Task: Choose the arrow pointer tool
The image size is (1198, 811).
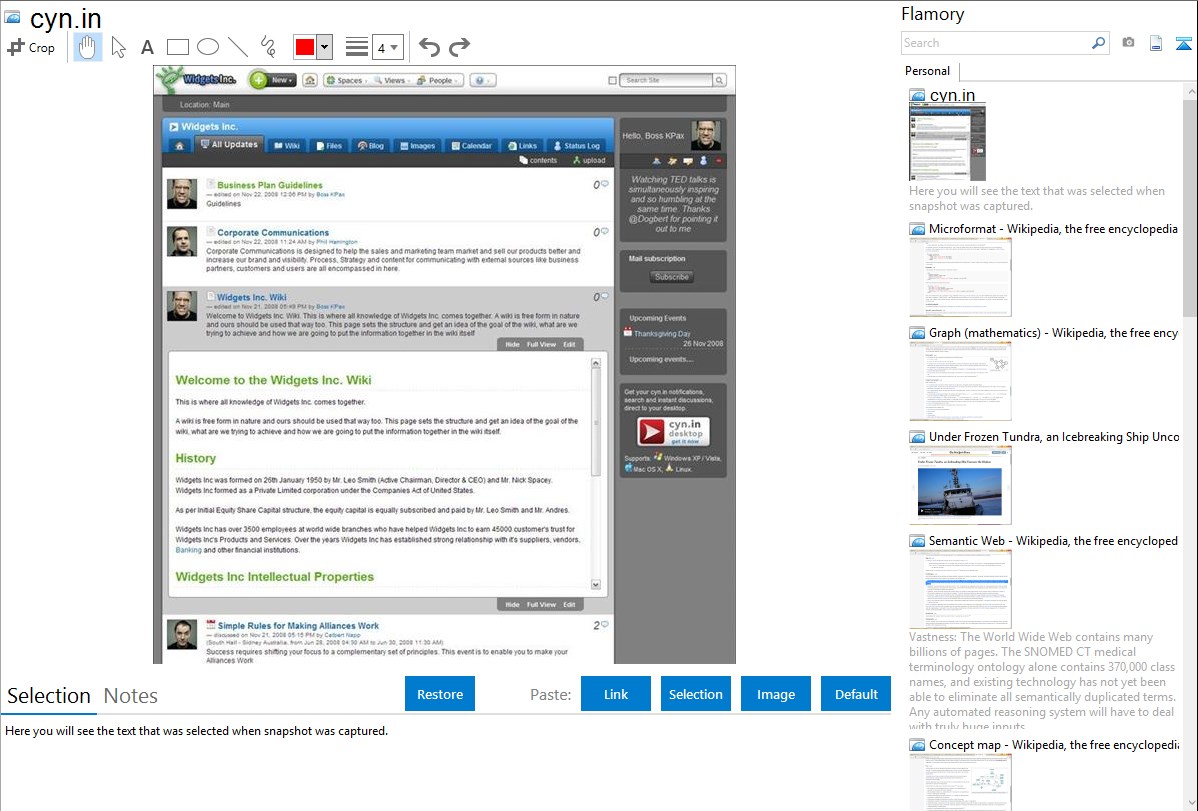Action: 118,47
